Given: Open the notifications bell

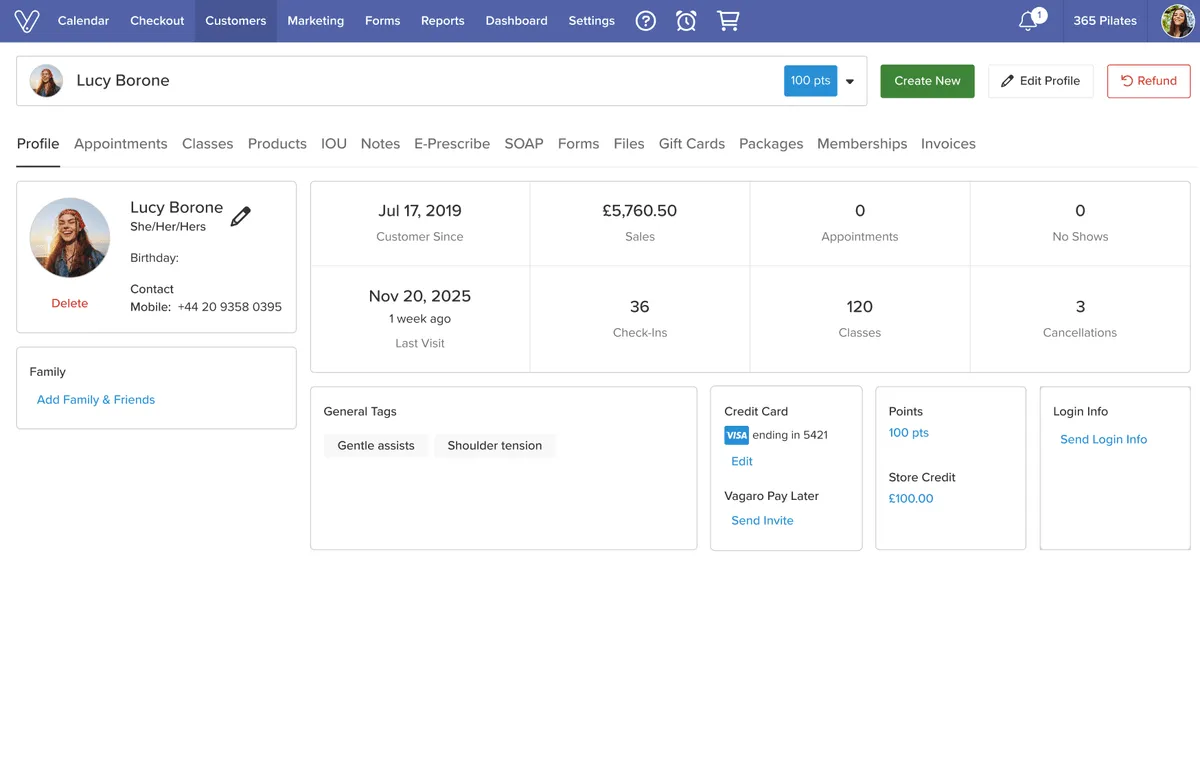Looking at the screenshot, I should click(1029, 21).
